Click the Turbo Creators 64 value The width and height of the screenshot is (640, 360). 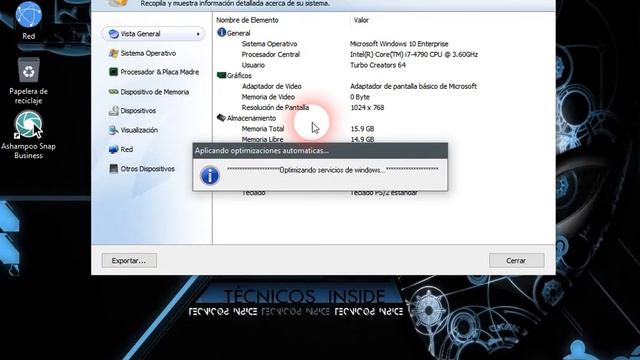click(378, 65)
